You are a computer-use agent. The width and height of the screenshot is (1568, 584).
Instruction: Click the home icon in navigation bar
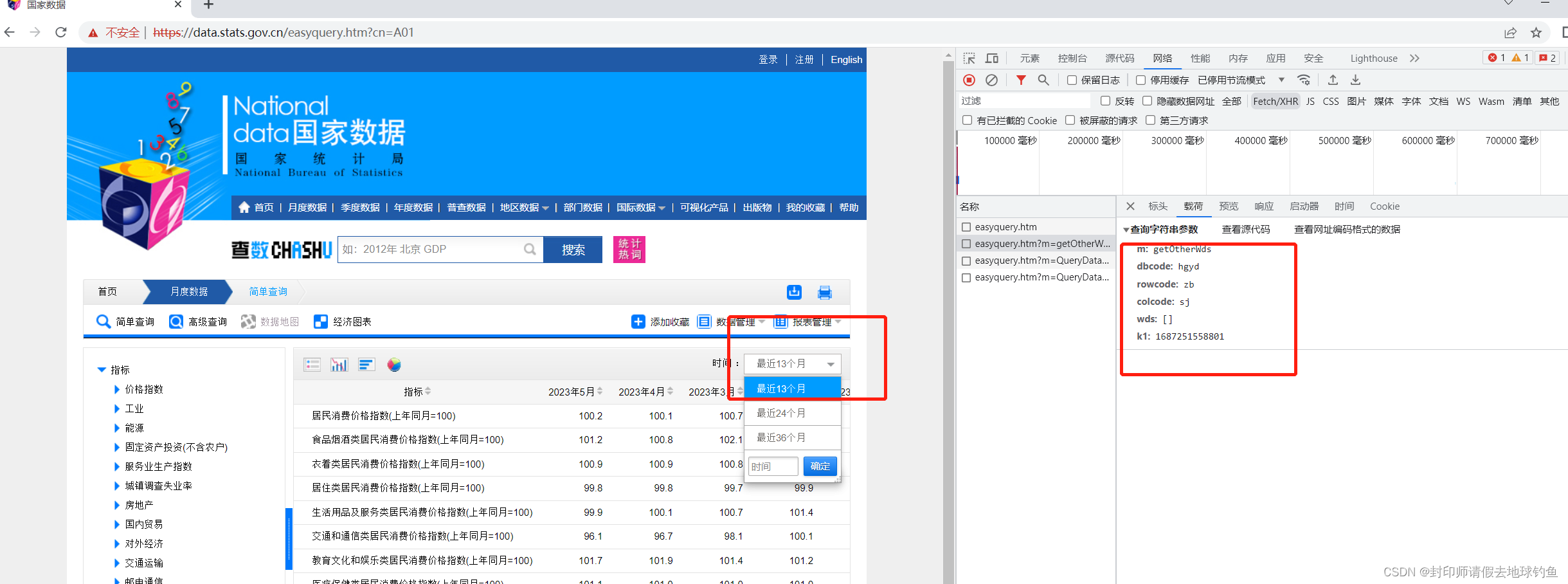244,207
